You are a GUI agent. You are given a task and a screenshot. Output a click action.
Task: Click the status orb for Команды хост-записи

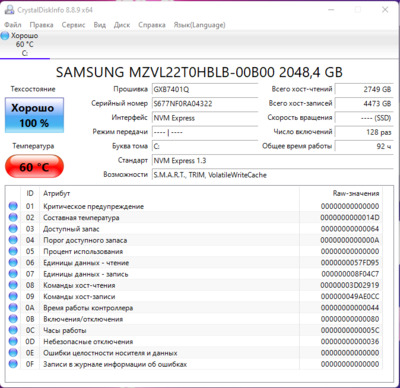(x=13, y=296)
